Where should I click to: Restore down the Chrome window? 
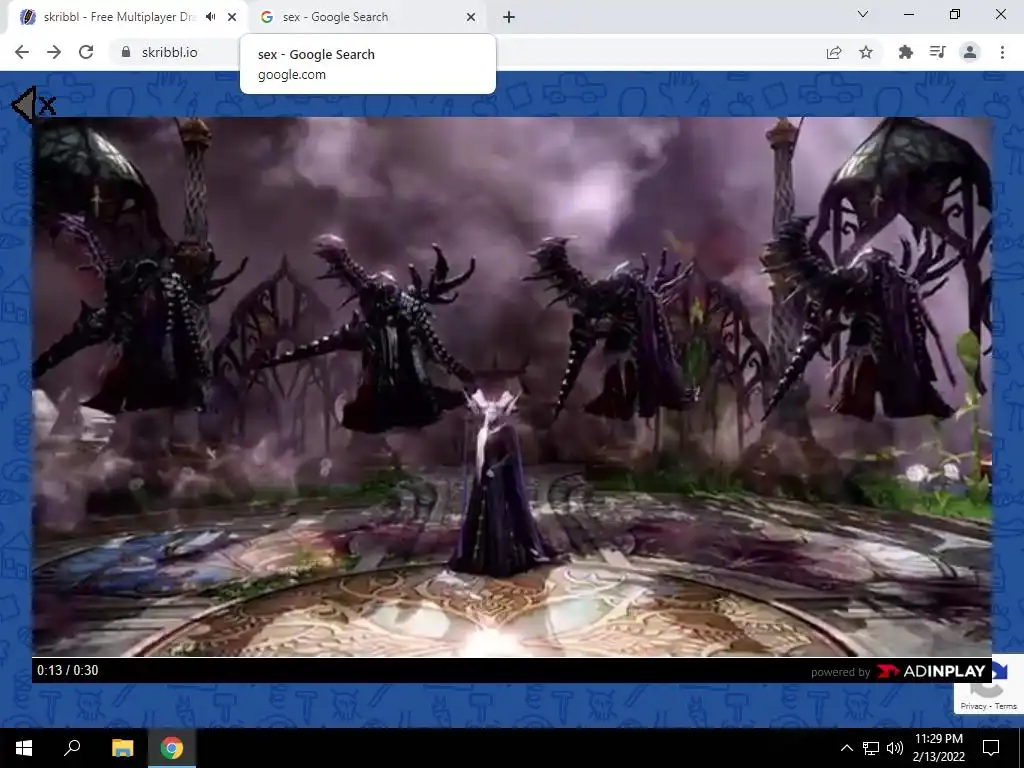955,14
